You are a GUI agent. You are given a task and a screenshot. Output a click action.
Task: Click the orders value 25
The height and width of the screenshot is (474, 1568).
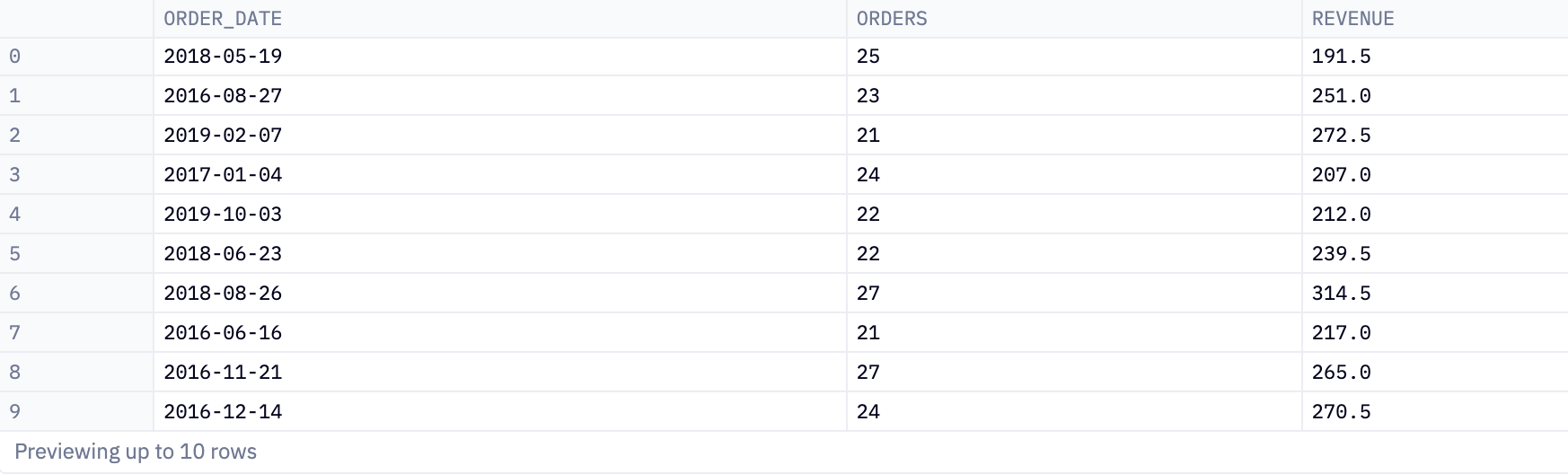pyautogui.click(x=868, y=57)
